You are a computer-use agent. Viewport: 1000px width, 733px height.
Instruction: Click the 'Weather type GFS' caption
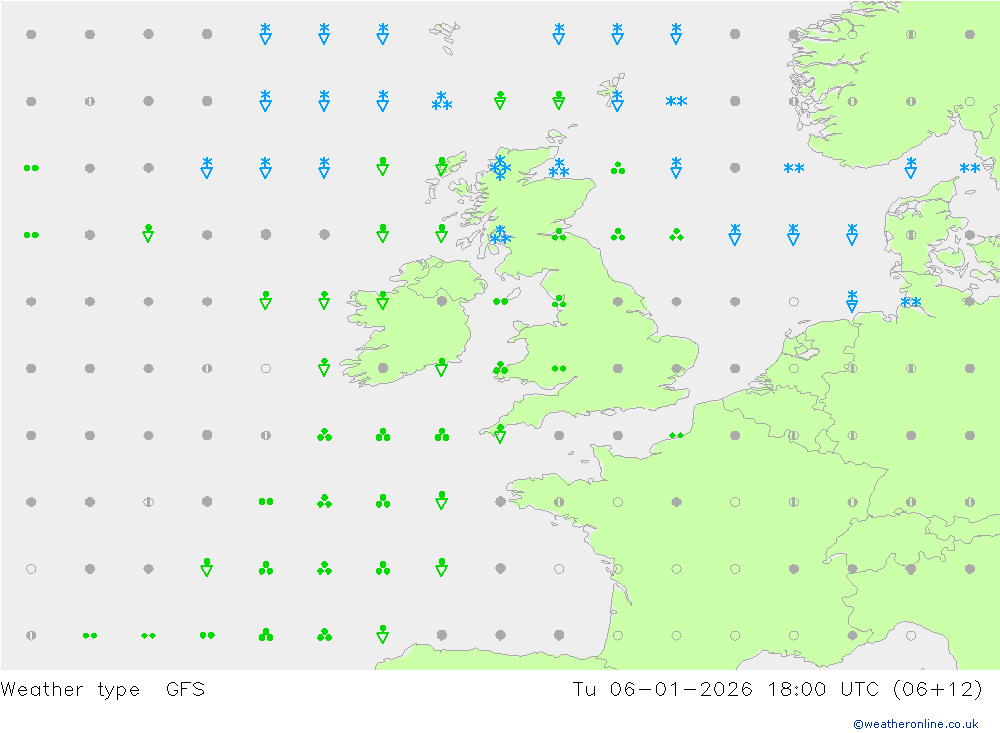tap(103, 690)
